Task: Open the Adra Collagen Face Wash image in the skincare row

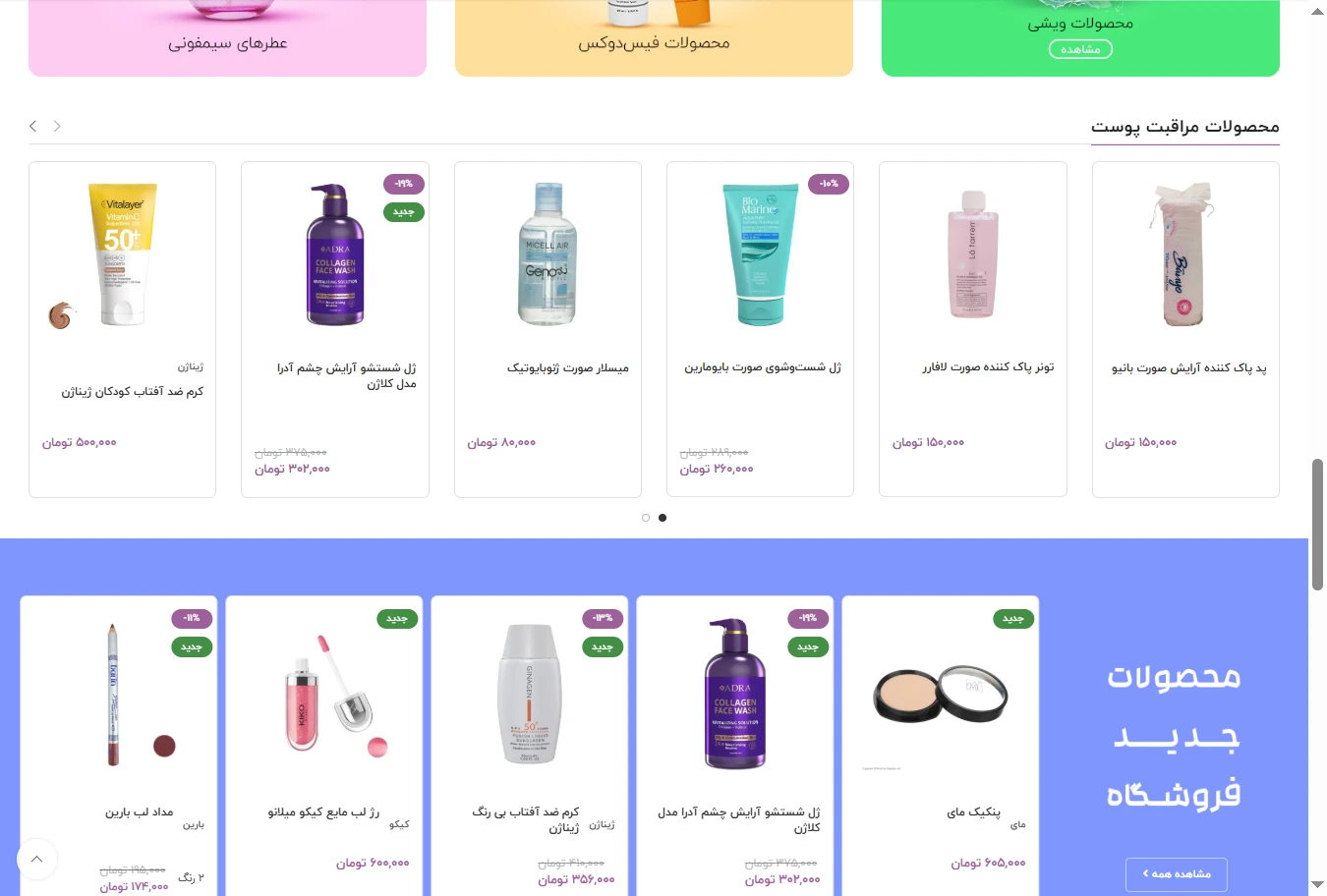Action: pyautogui.click(x=335, y=254)
